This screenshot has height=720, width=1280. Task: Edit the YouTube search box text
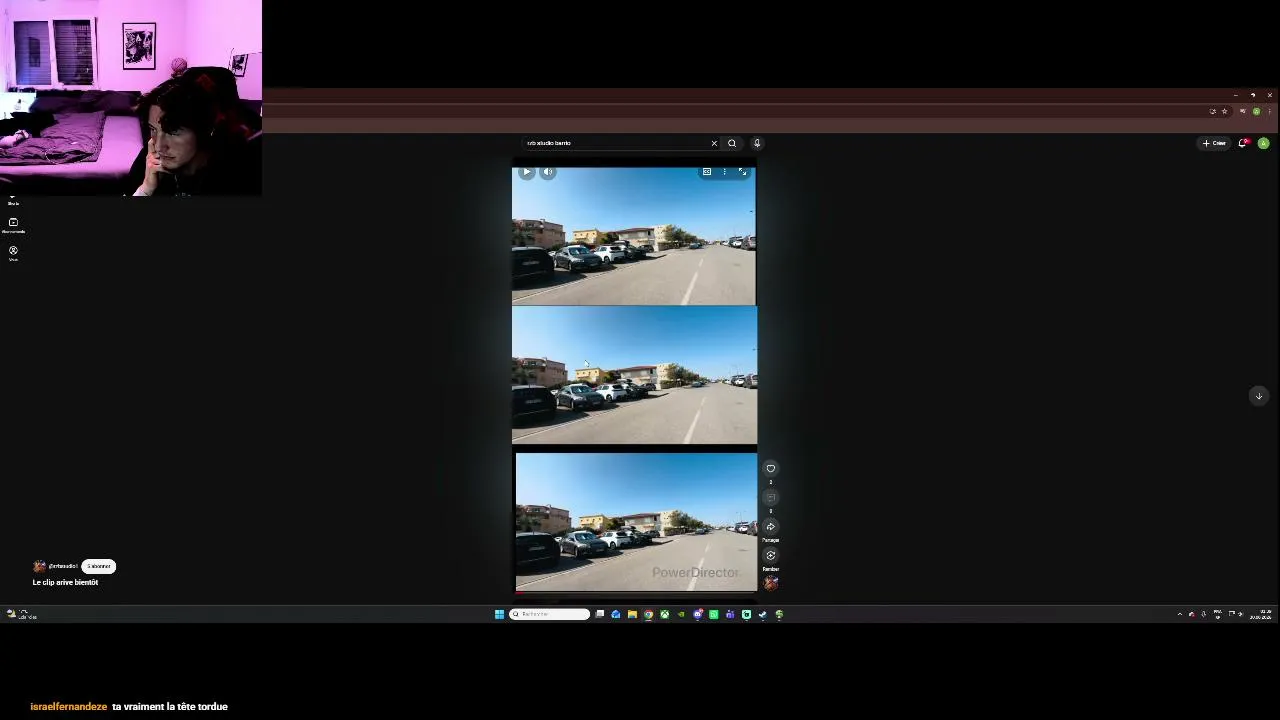tap(615, 143)
